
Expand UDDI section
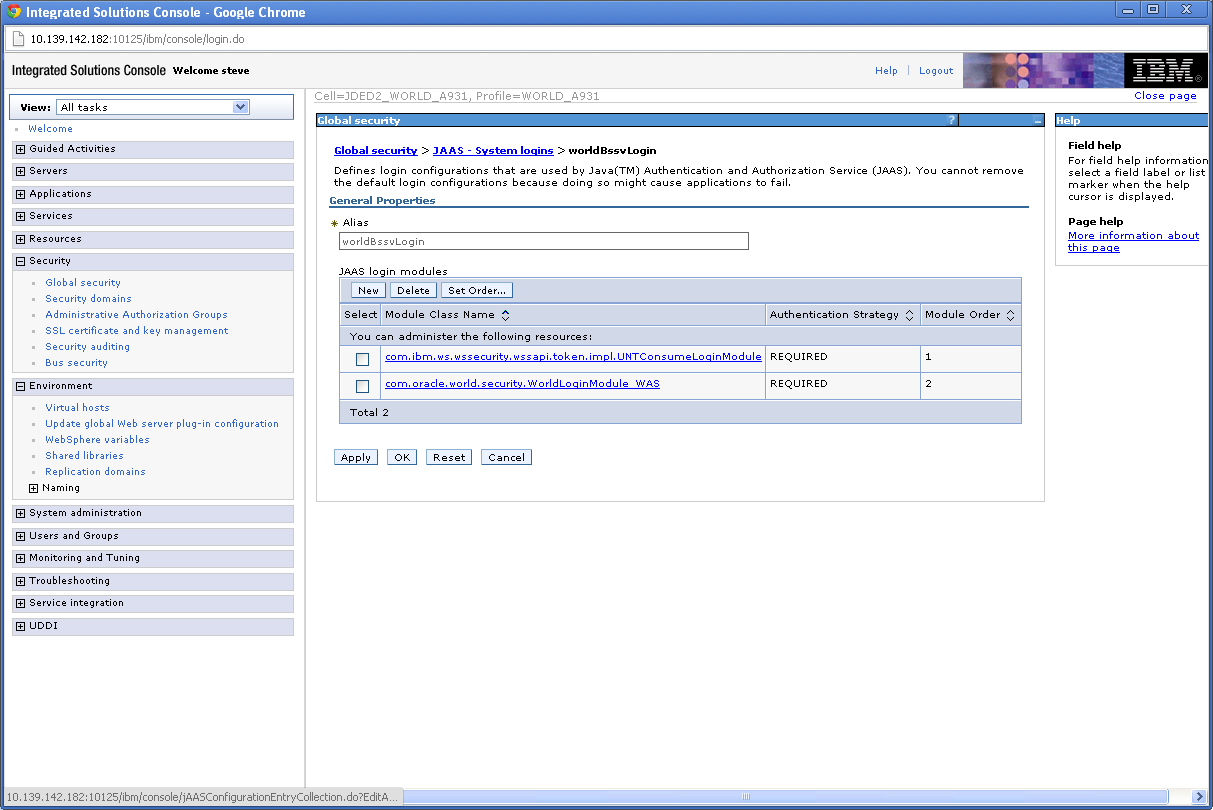click(20, 626)
